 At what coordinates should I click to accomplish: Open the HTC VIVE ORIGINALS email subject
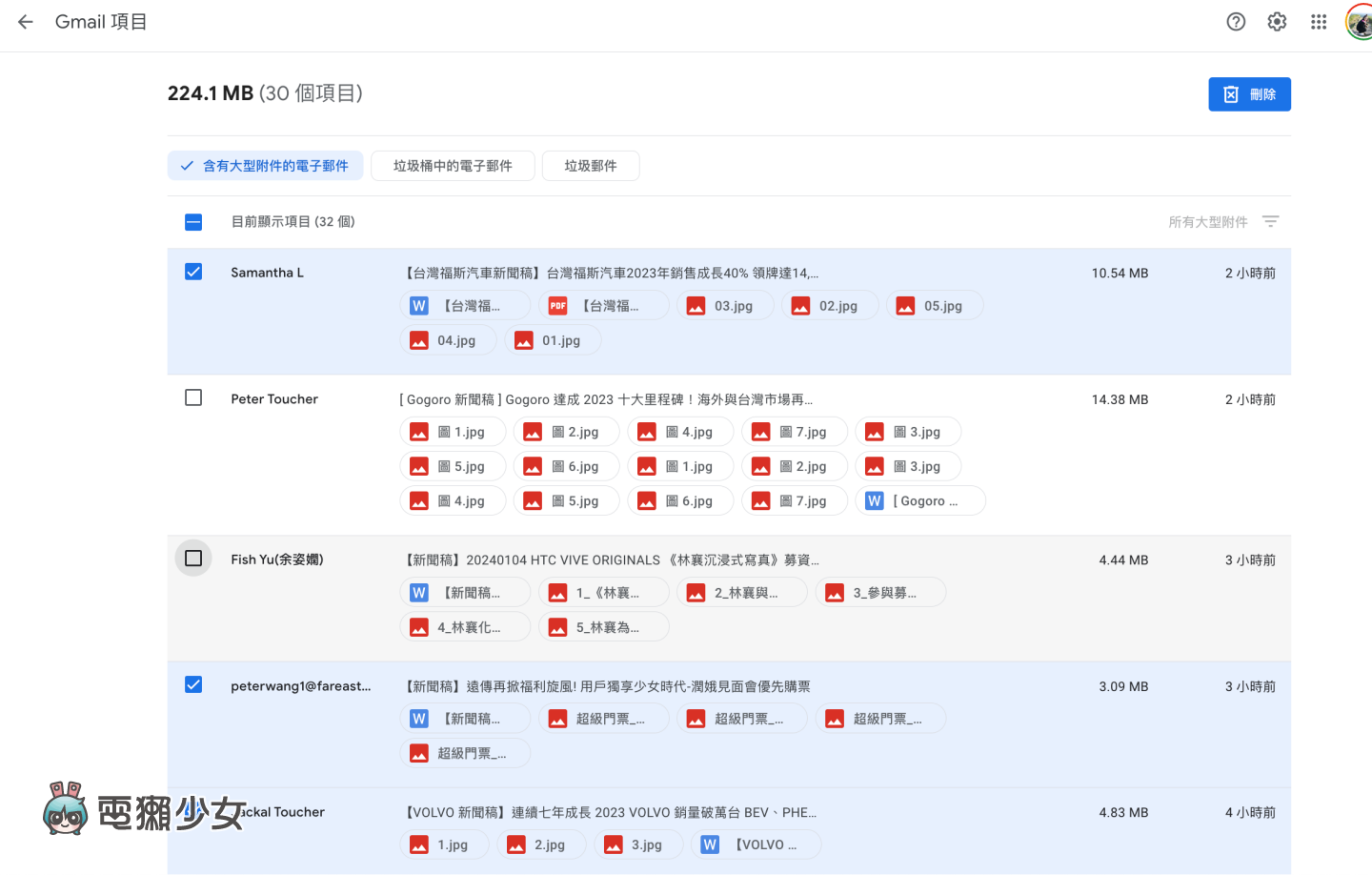[610, 560]
